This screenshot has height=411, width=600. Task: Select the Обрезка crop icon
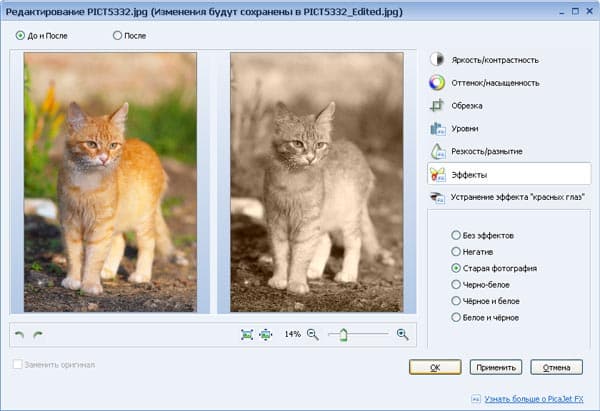coord(437,105)
